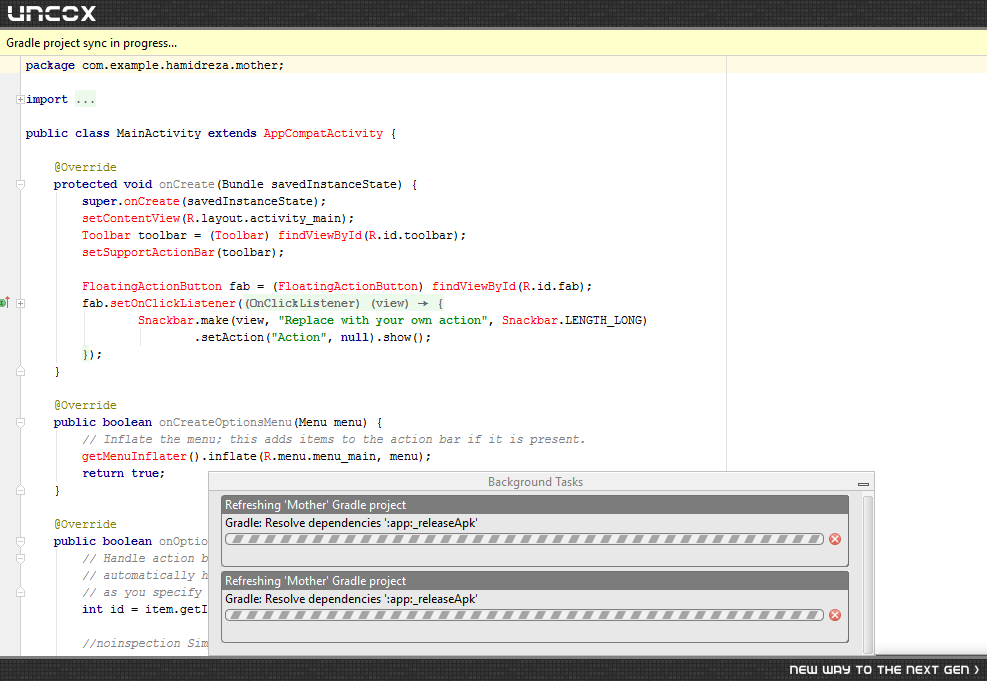
Task: Click the second 'Resolve dependencies' status line
Action: point(351,599)
